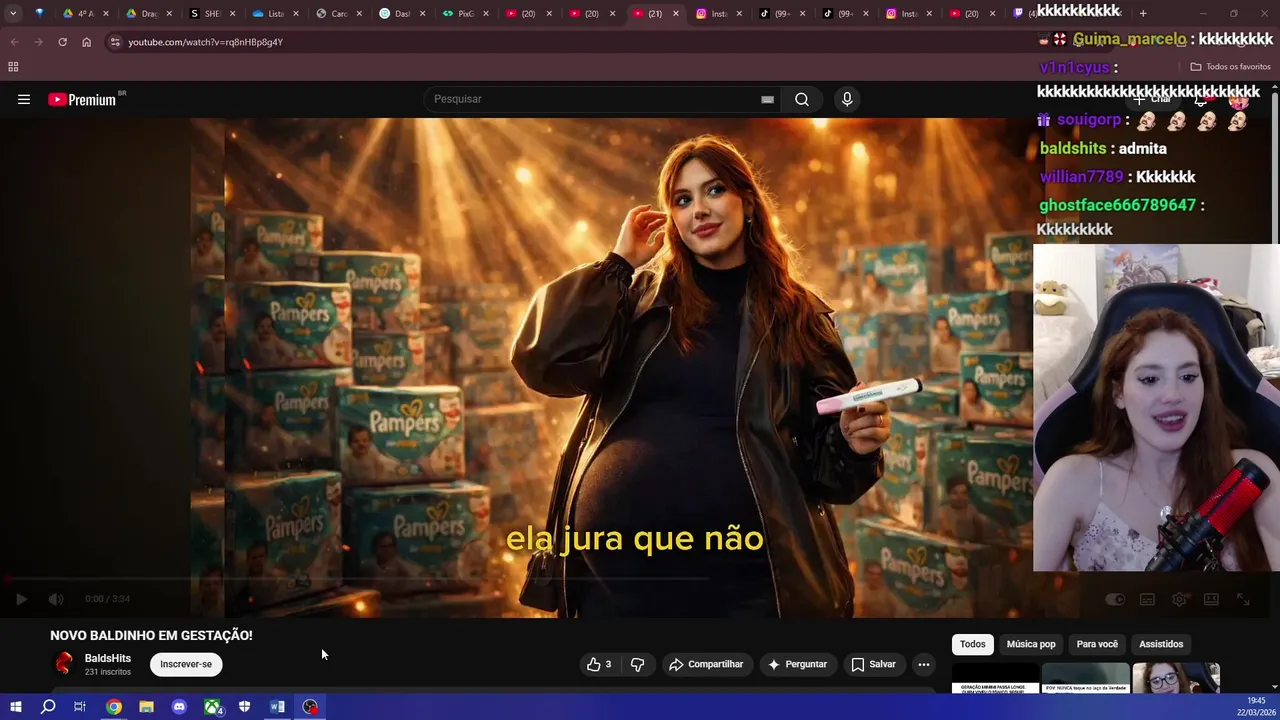Open Discord from the taskbar
Image resolution: width=1280 pixels, height=720 pixels.
click(179, 707)
